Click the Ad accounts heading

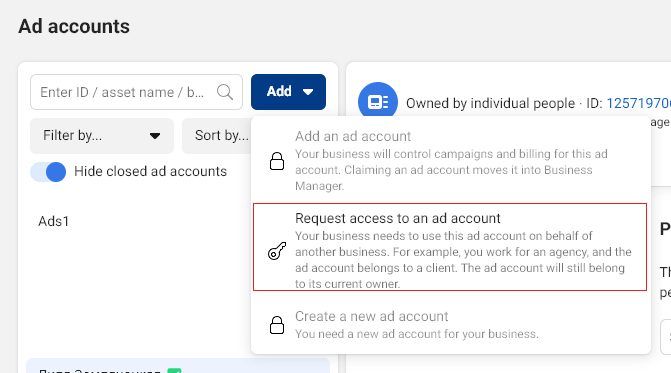pos(74,27)
